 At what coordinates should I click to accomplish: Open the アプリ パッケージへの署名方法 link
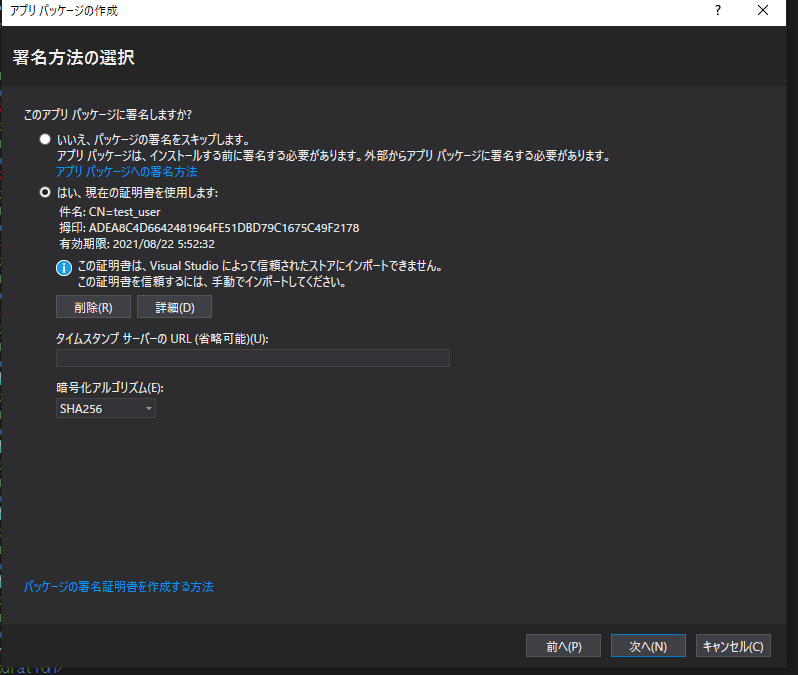coord(127,172)
